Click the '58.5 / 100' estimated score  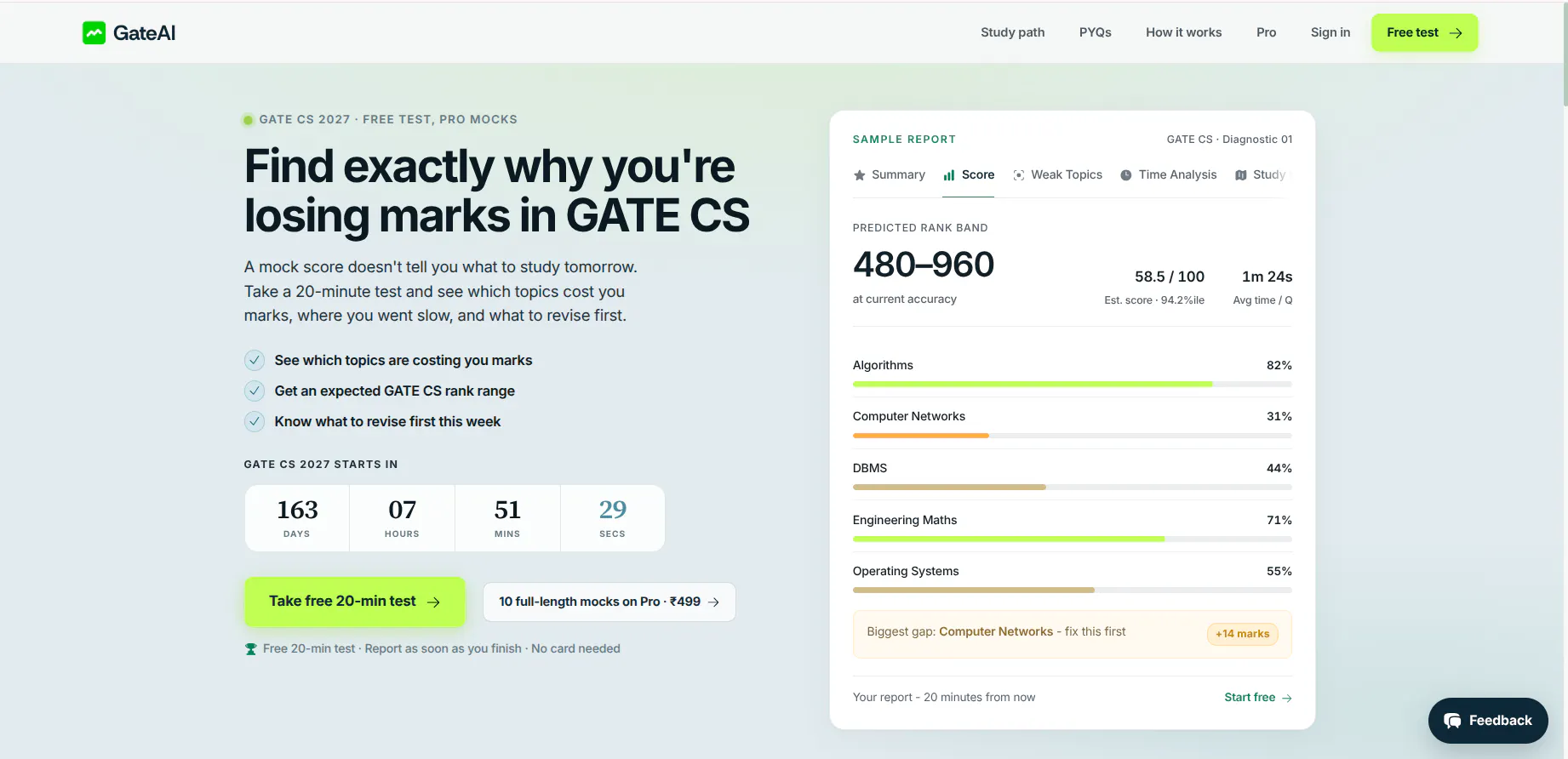pyautogui.click(x=1170, y=277)
